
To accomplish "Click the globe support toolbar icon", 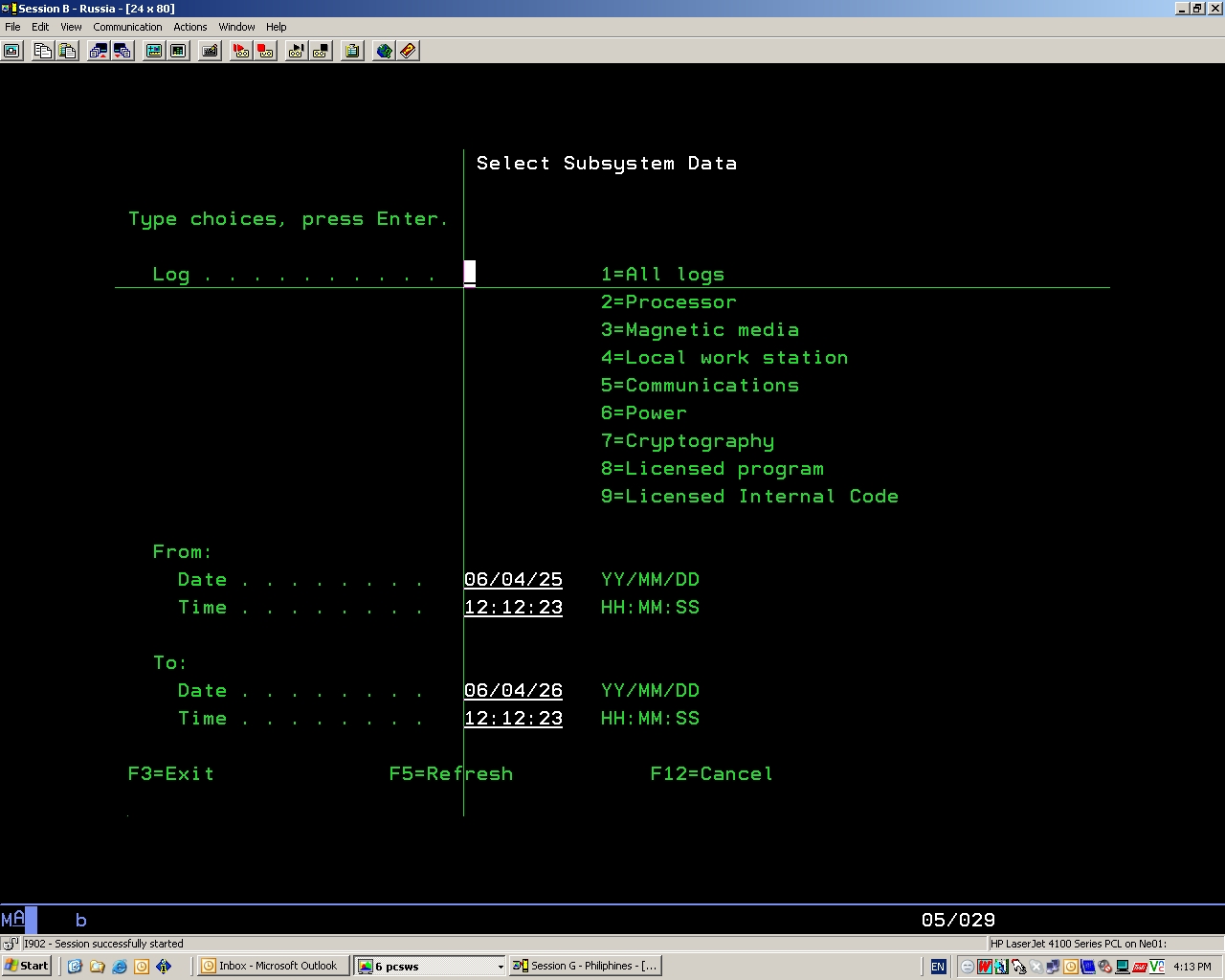I will (384, 51).
